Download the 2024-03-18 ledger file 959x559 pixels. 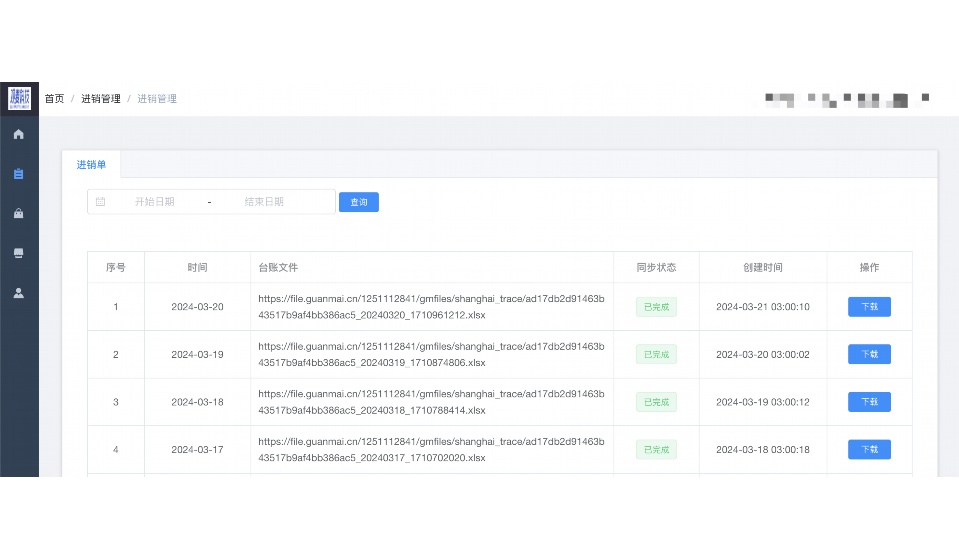coord(869,402)
